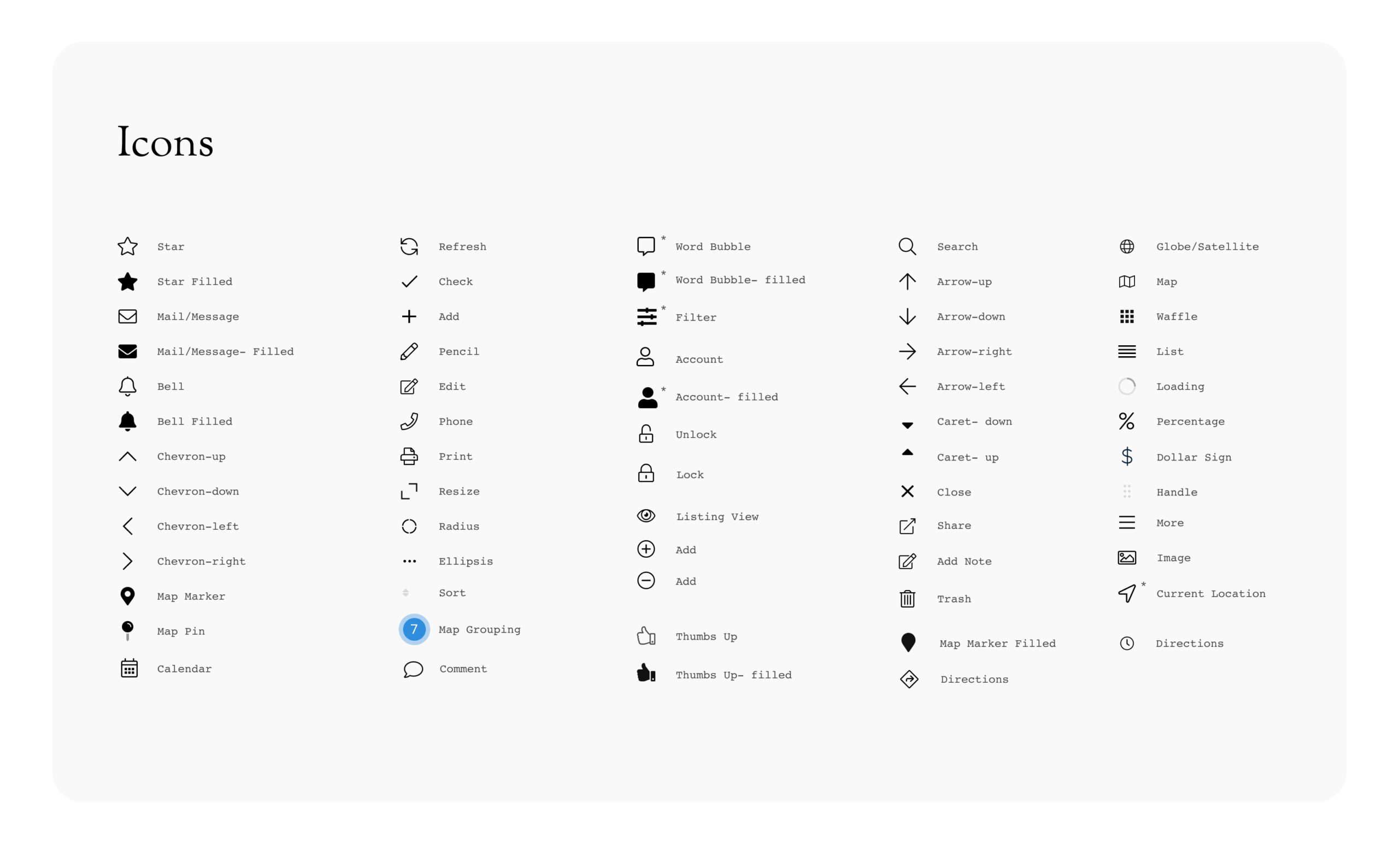
Task: Click the Ellipsis three-dots icon
Action: (409, 562)
